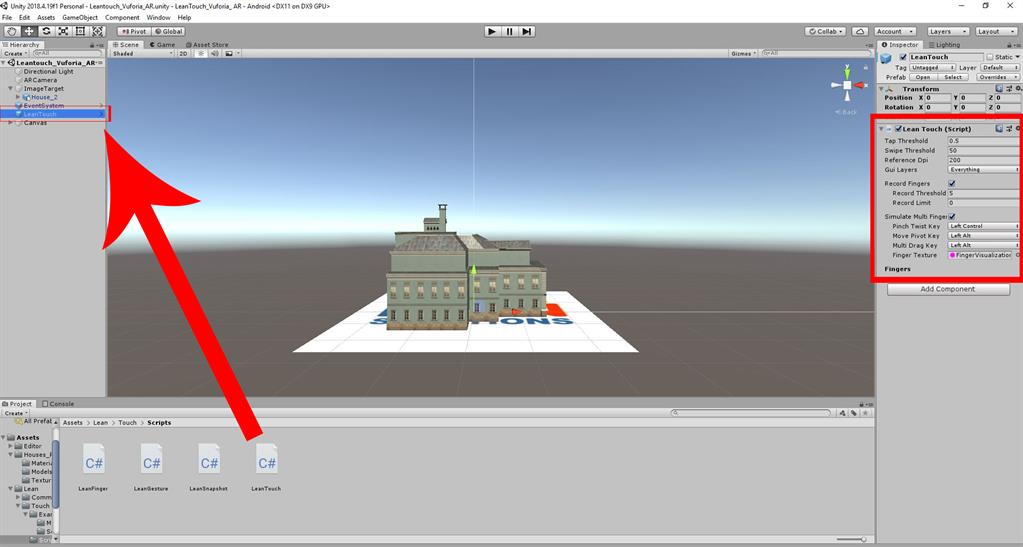The width and height of the screenshot is (1023, 547).
Task: Toggle Lean Touch script enabled checkbox
Action: tap(898, 129)
